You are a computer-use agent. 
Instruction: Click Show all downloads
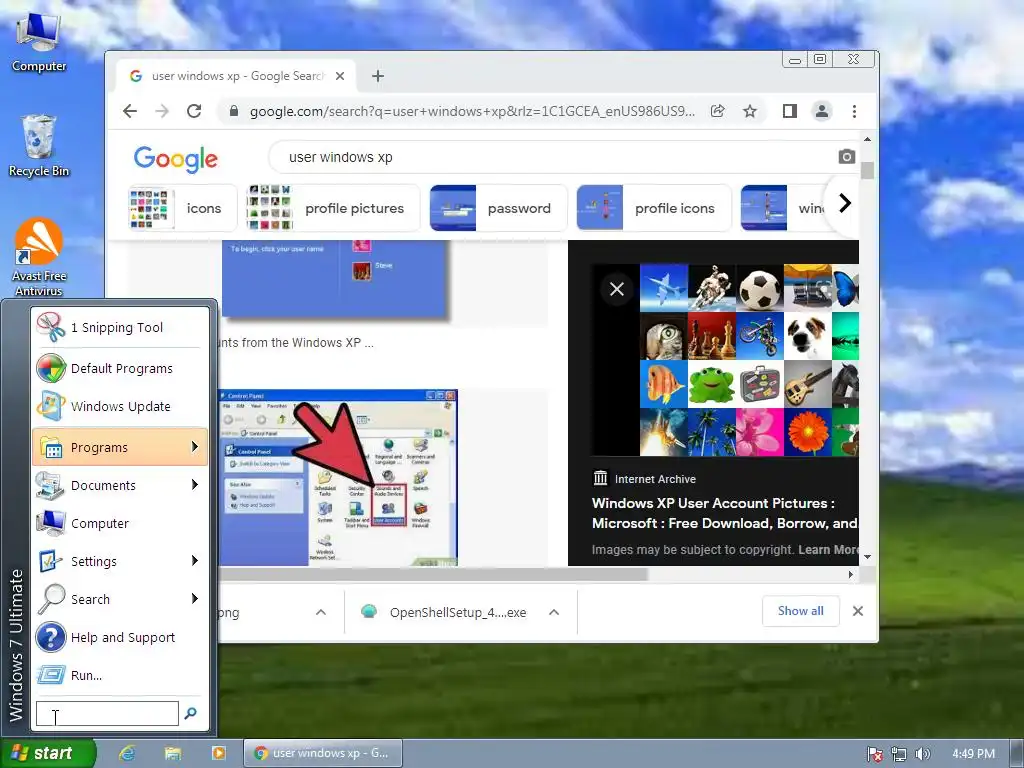click(801, 611)
